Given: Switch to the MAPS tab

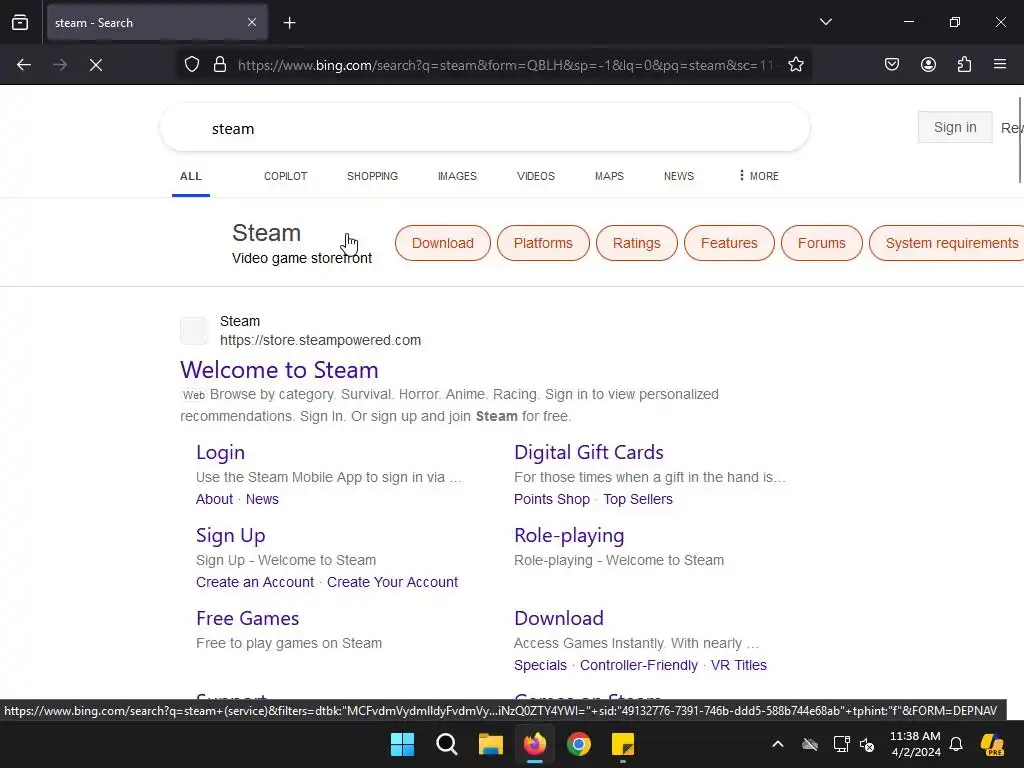Looking at the screenshot, I should coord(609,176).
